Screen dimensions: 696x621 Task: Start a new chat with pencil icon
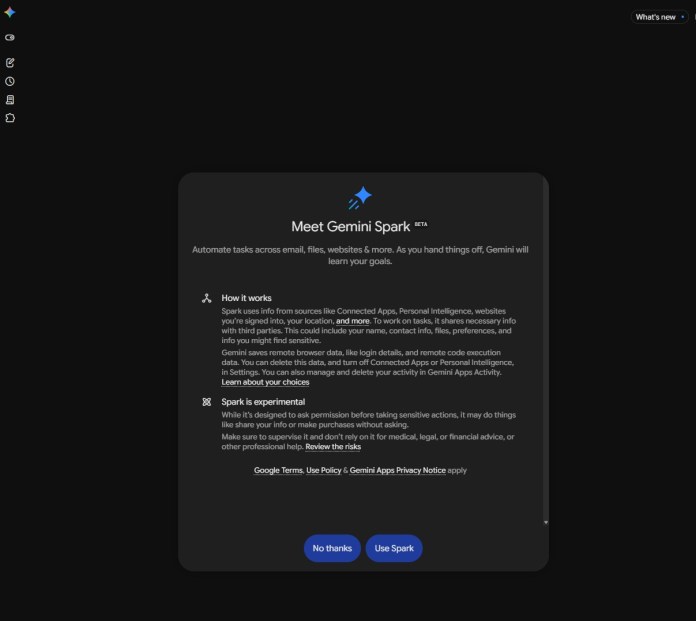[10, 63]
